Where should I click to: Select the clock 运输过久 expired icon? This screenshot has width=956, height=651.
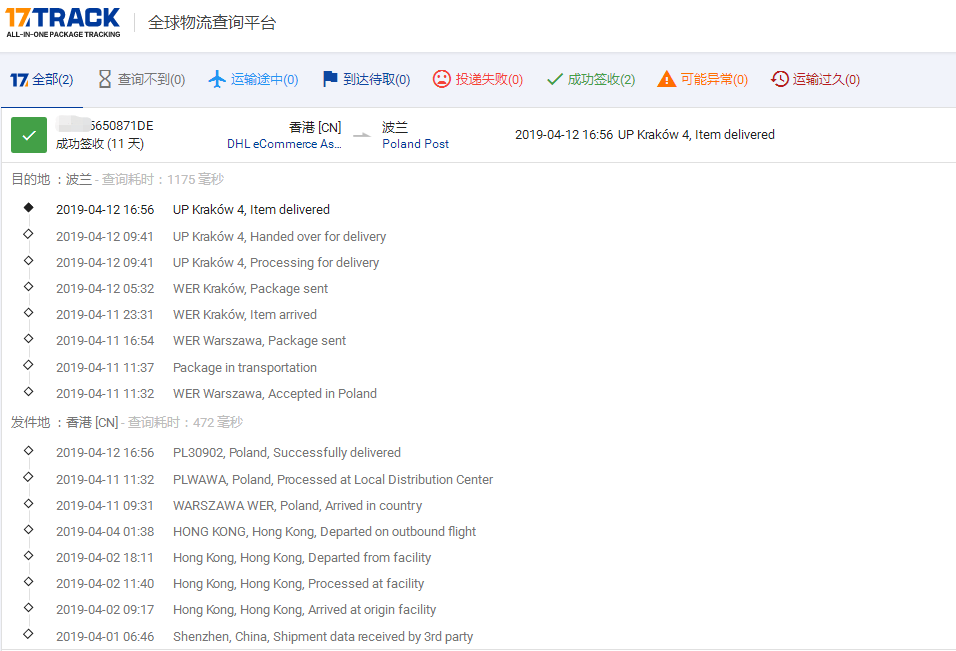tap(779, 78)
